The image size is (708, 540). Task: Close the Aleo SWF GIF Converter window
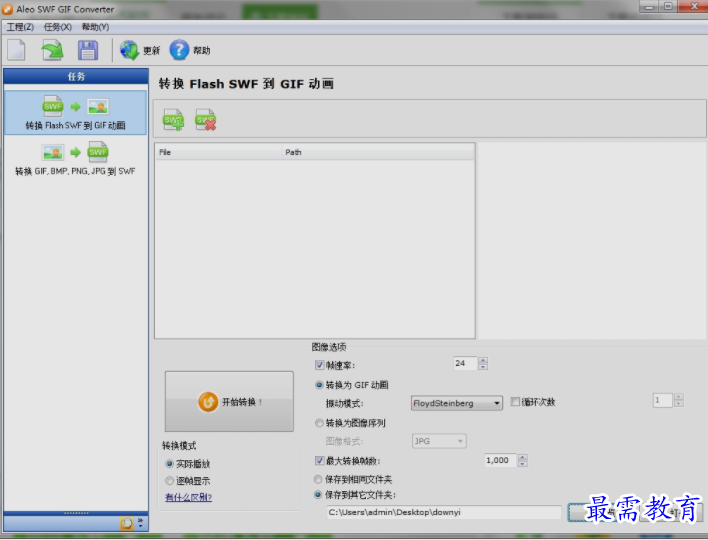pyautogui.click(x=694, y=6)
